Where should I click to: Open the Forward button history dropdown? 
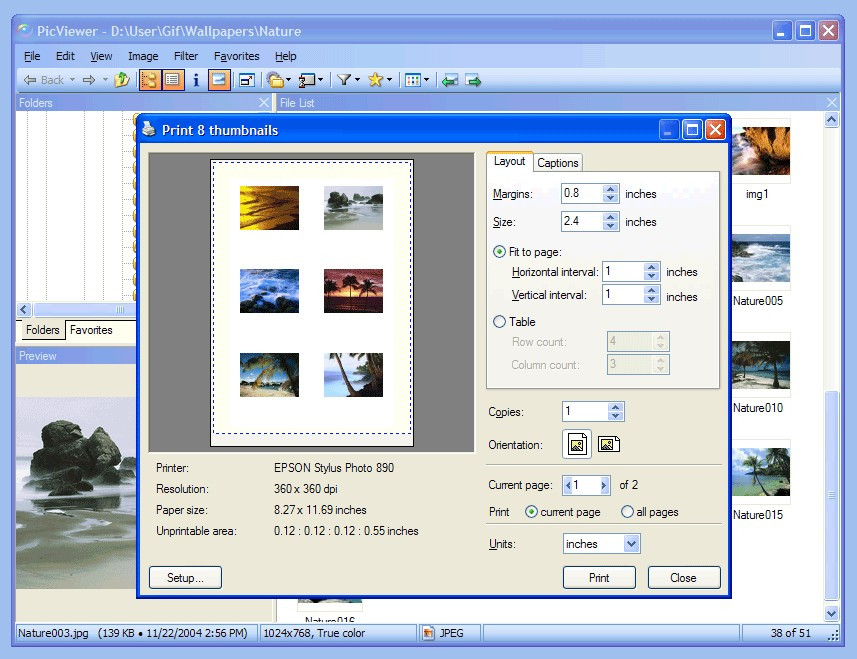point(105,80)
